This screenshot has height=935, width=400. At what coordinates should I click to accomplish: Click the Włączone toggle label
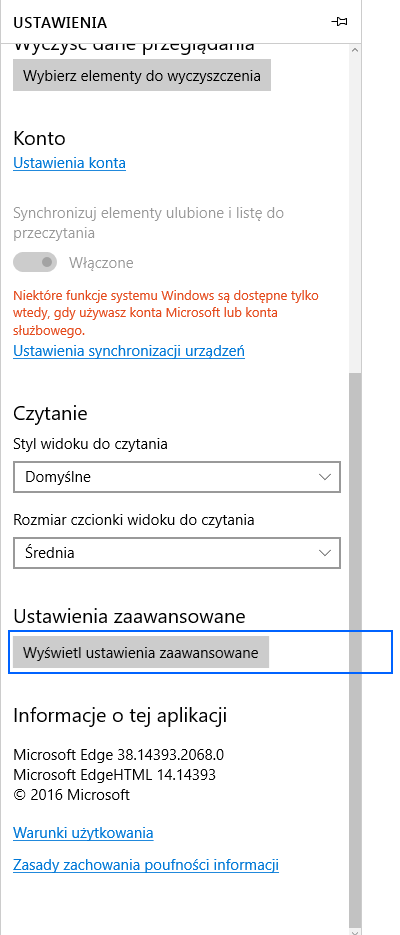click(x=101, y=262)
